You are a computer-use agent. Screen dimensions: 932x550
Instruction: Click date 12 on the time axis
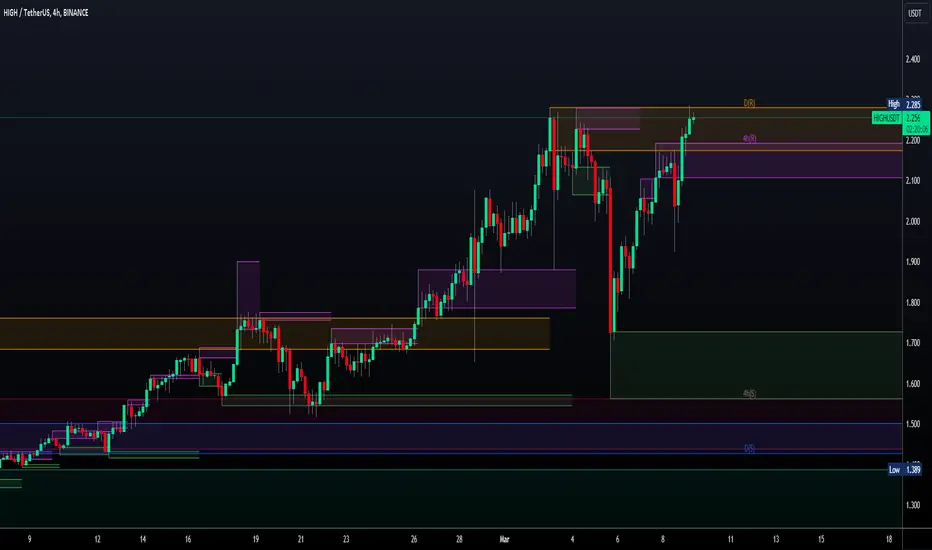pos(97,539)
